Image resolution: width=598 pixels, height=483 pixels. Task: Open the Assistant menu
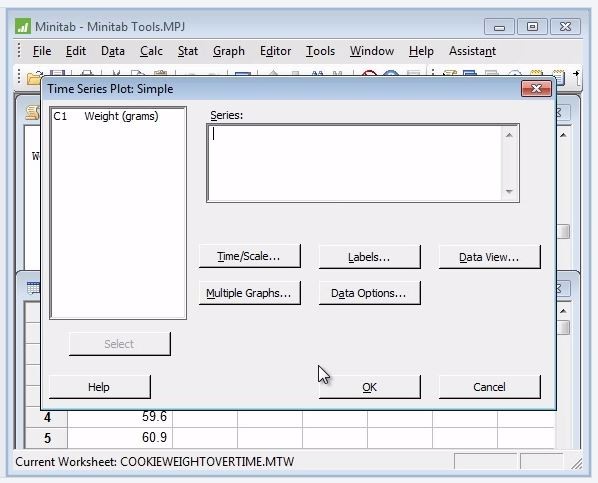click(x=472, y=51)
